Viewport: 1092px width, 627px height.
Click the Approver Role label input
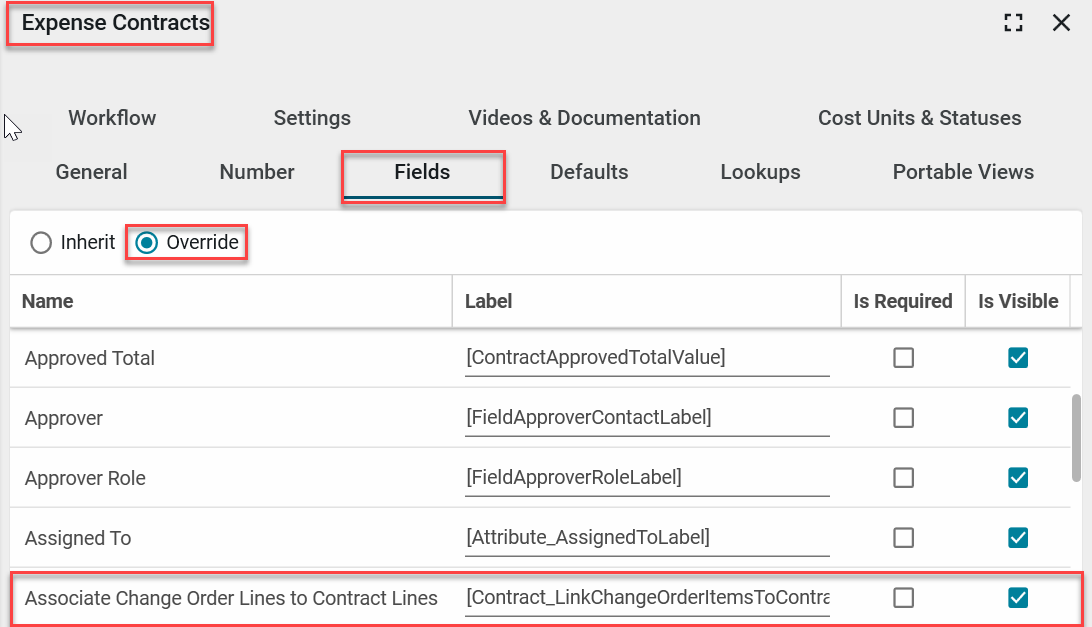[647, 478]
